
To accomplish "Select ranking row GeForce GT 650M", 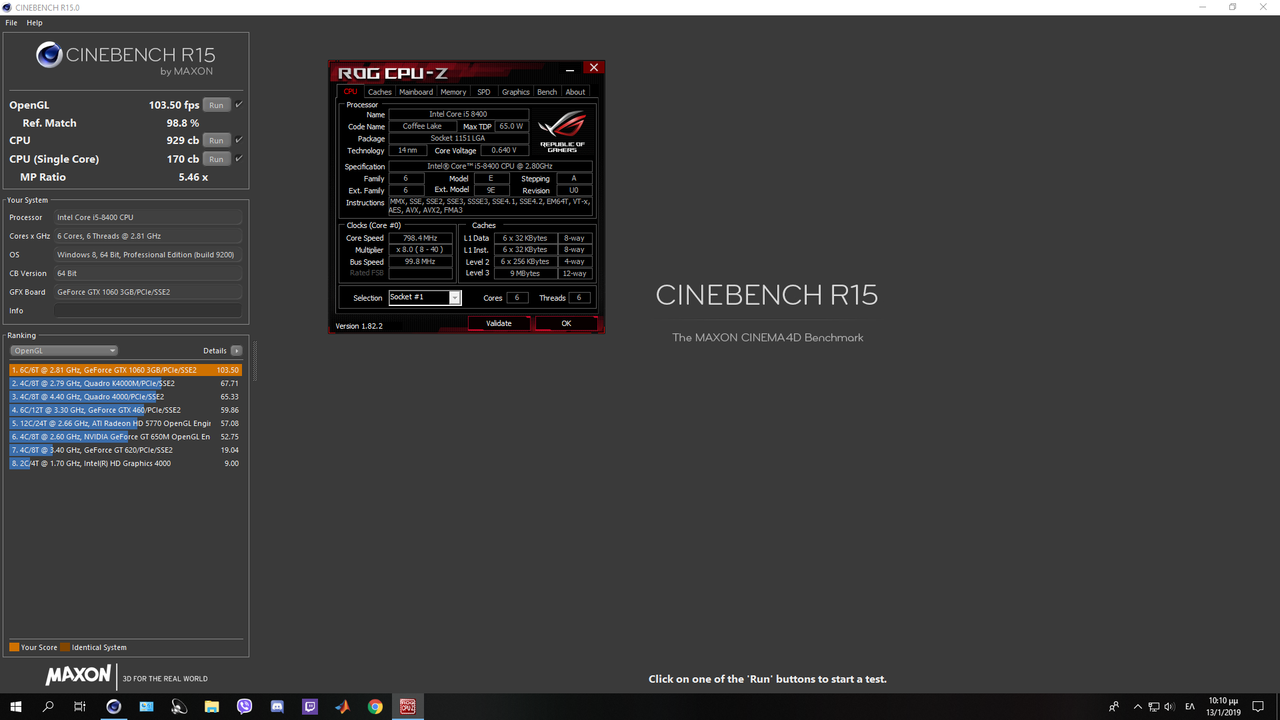I will [x=125, y=437].
